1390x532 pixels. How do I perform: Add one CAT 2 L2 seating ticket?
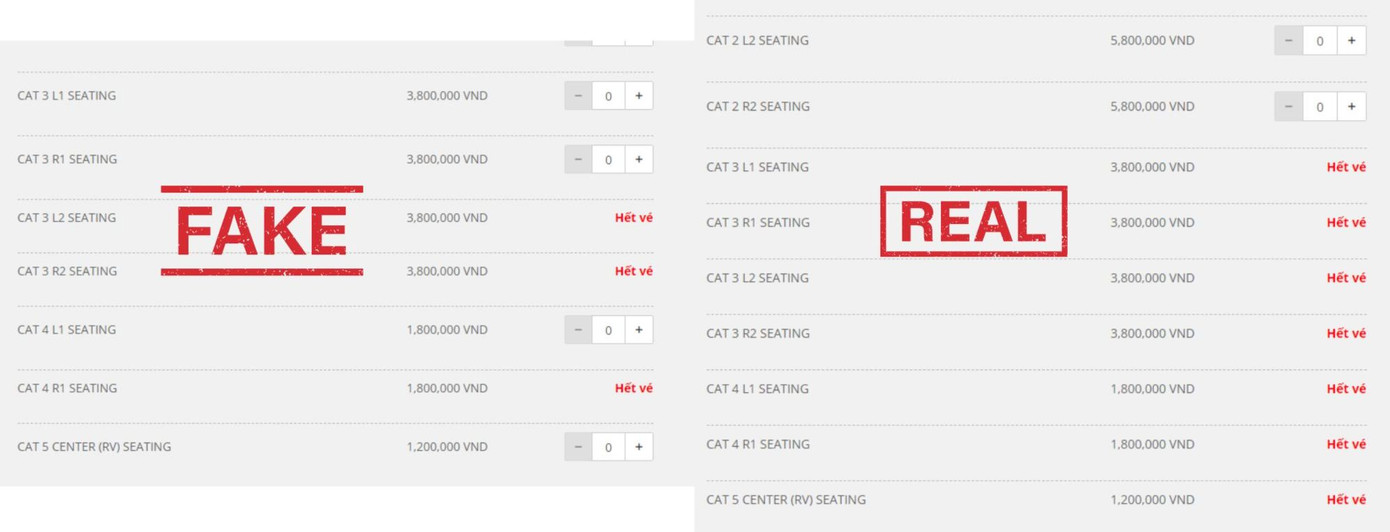pos(1351,41)
